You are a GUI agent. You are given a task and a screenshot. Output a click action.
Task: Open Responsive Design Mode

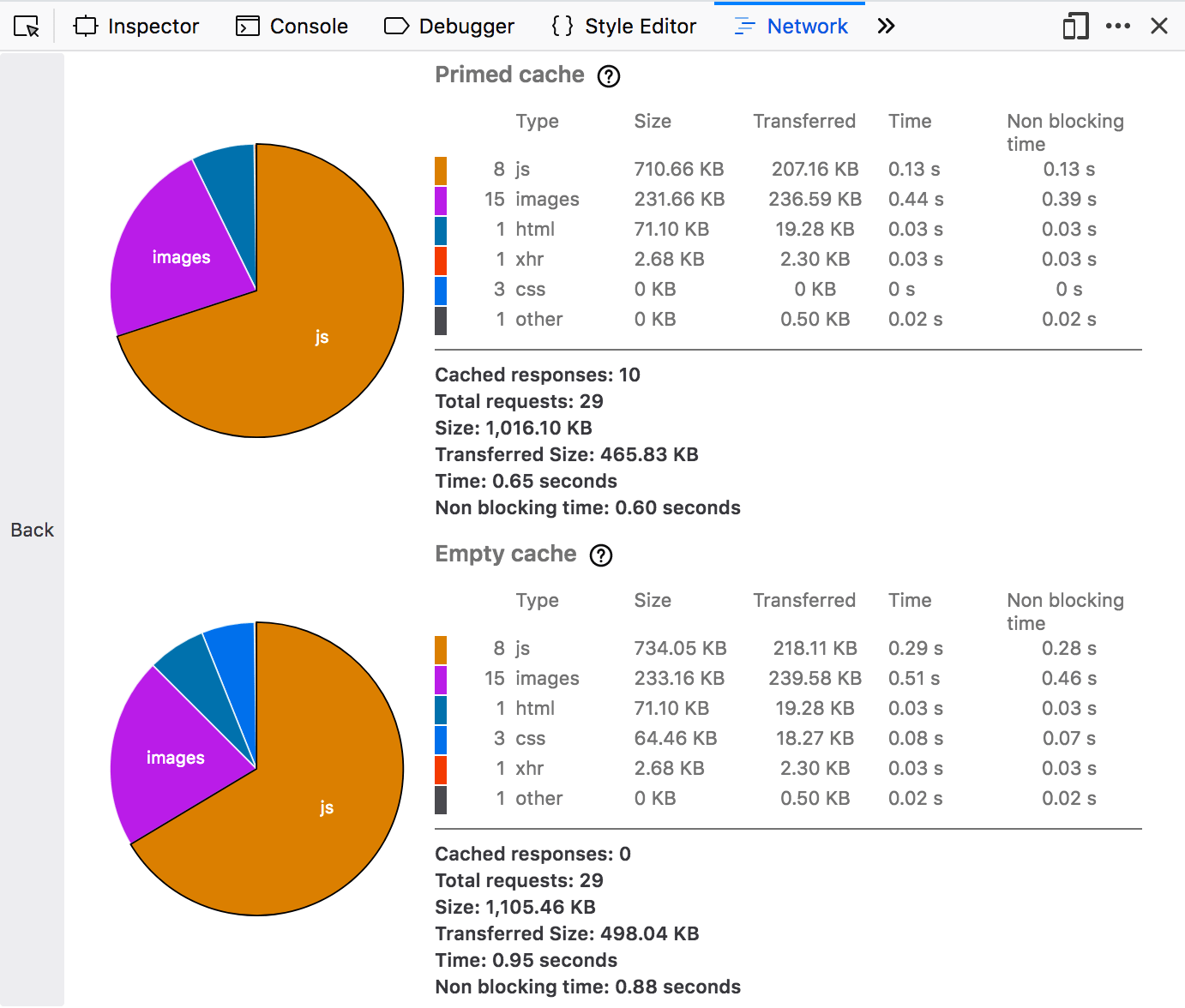click(x=1074, y=27)
